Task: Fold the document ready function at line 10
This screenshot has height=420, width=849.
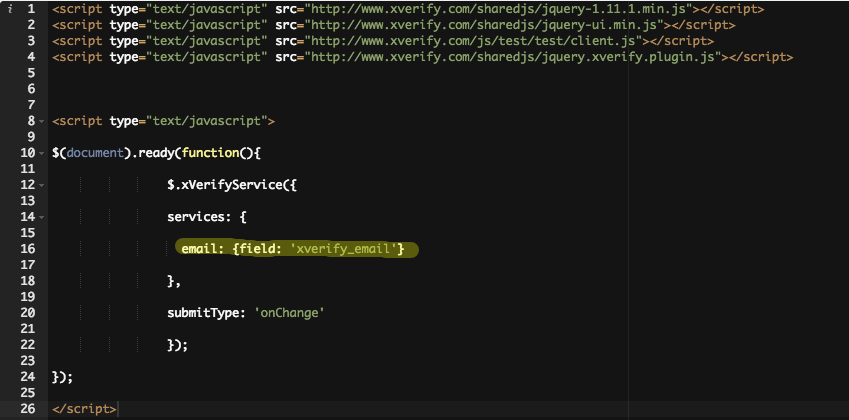Action: coord(40,153)
